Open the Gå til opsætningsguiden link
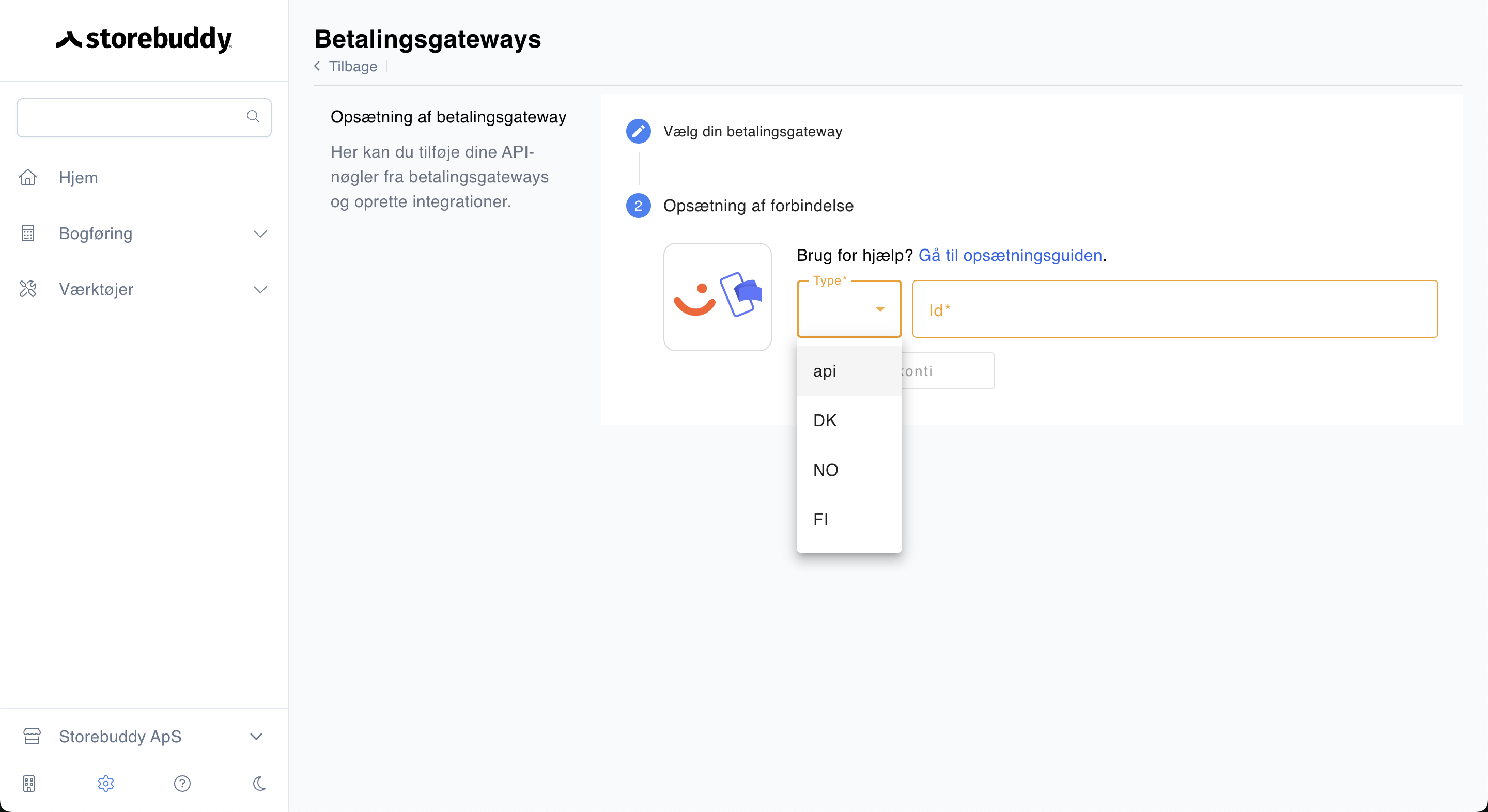 pyautogui.click(x=1010, y=255)
